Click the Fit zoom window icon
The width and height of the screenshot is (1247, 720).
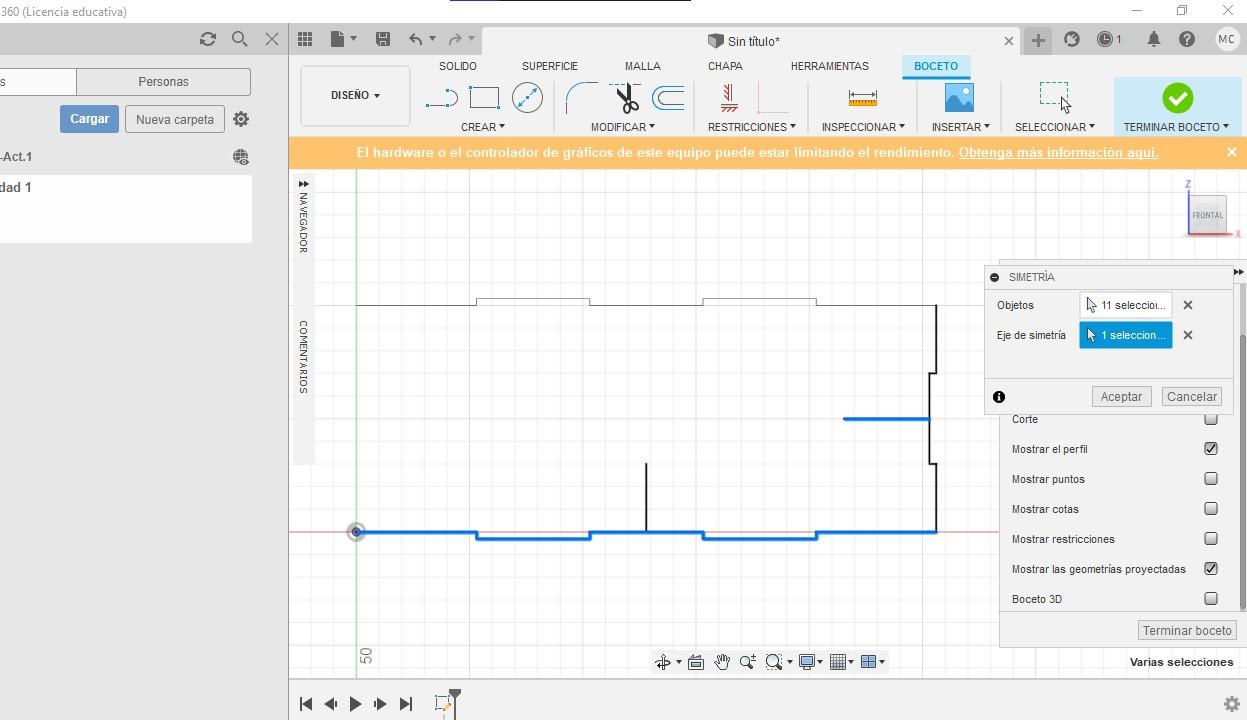coord(773,662)
